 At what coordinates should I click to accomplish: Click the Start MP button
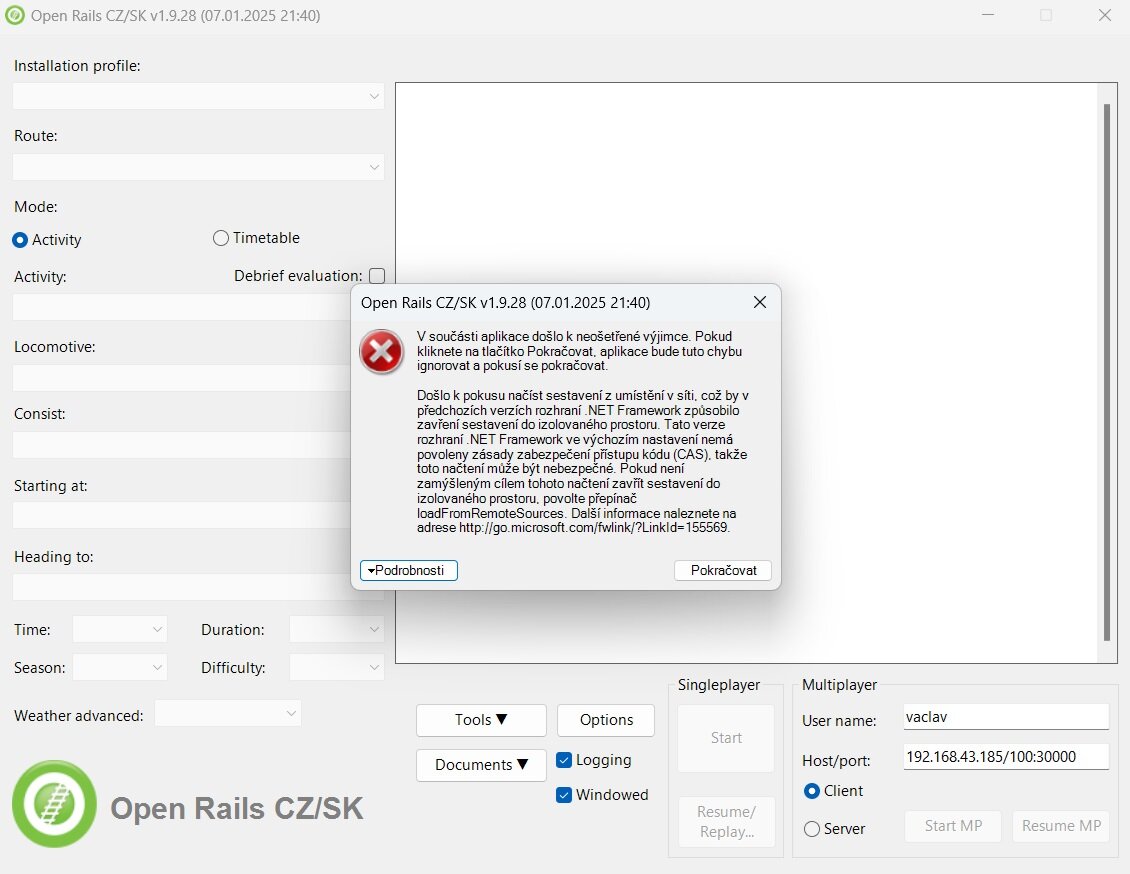point(953,826)
